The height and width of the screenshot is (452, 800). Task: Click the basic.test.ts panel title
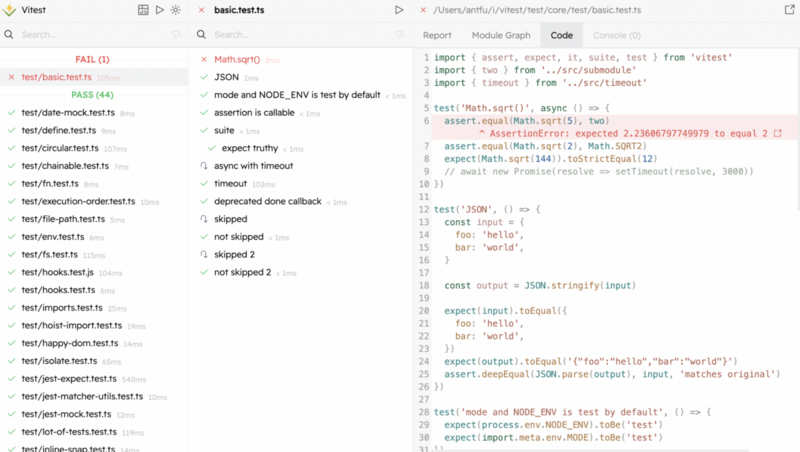point(239,10)
